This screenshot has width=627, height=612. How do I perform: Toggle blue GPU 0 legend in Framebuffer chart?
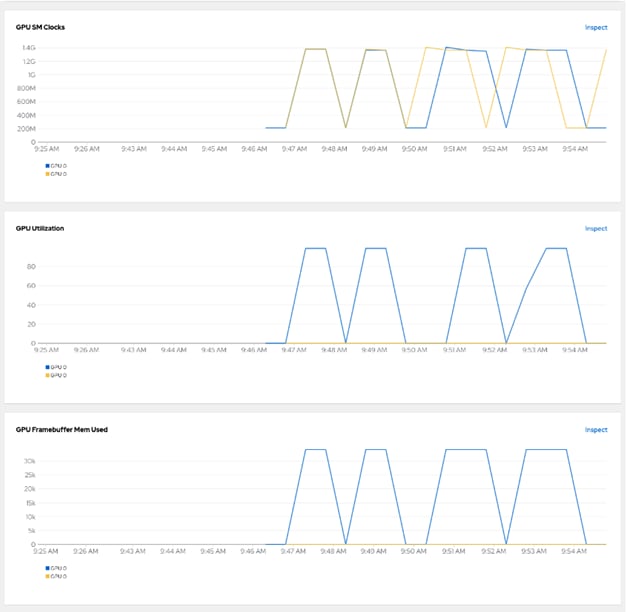coord(56,568)
